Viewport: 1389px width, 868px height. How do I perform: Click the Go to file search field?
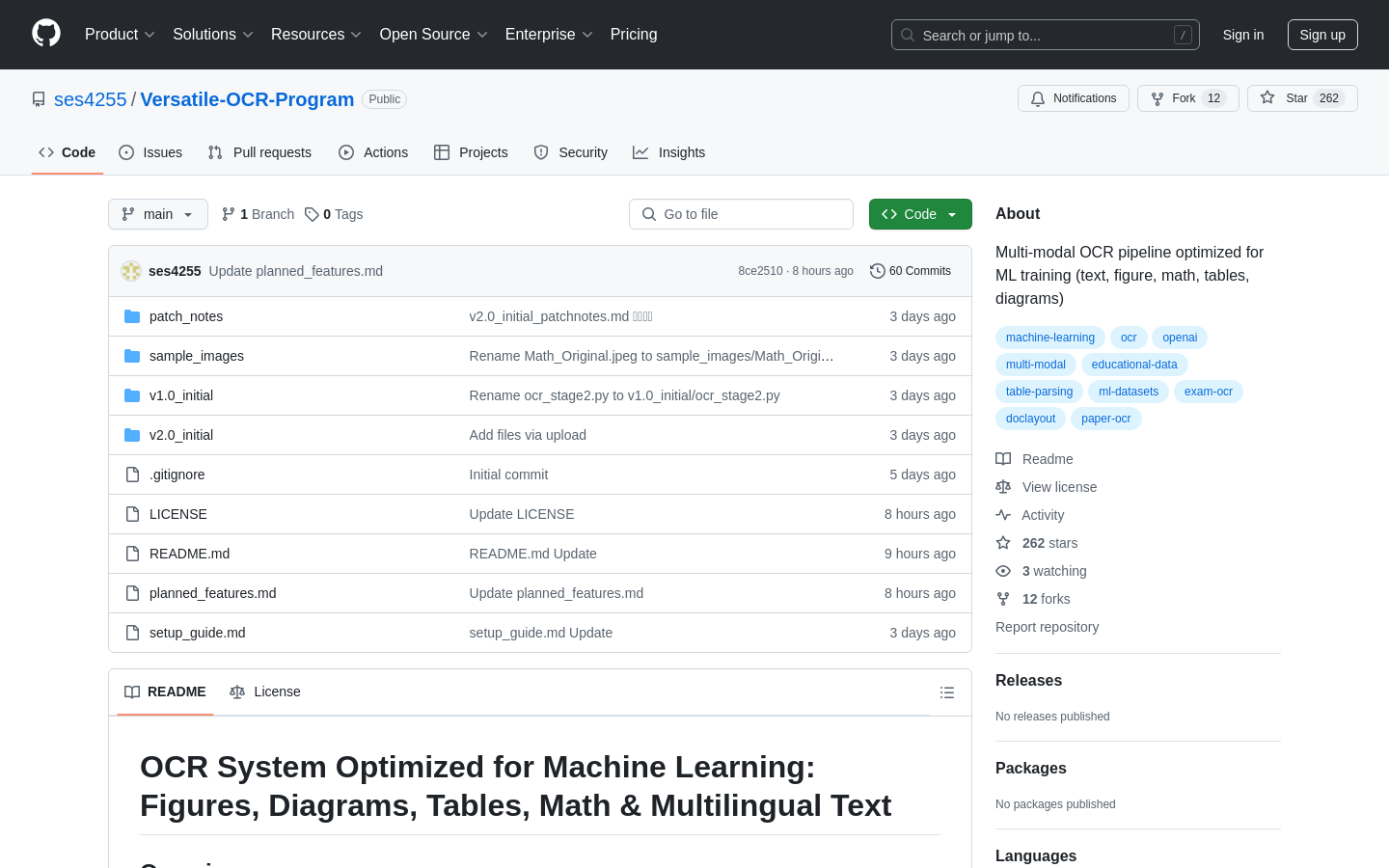point(741,214)
